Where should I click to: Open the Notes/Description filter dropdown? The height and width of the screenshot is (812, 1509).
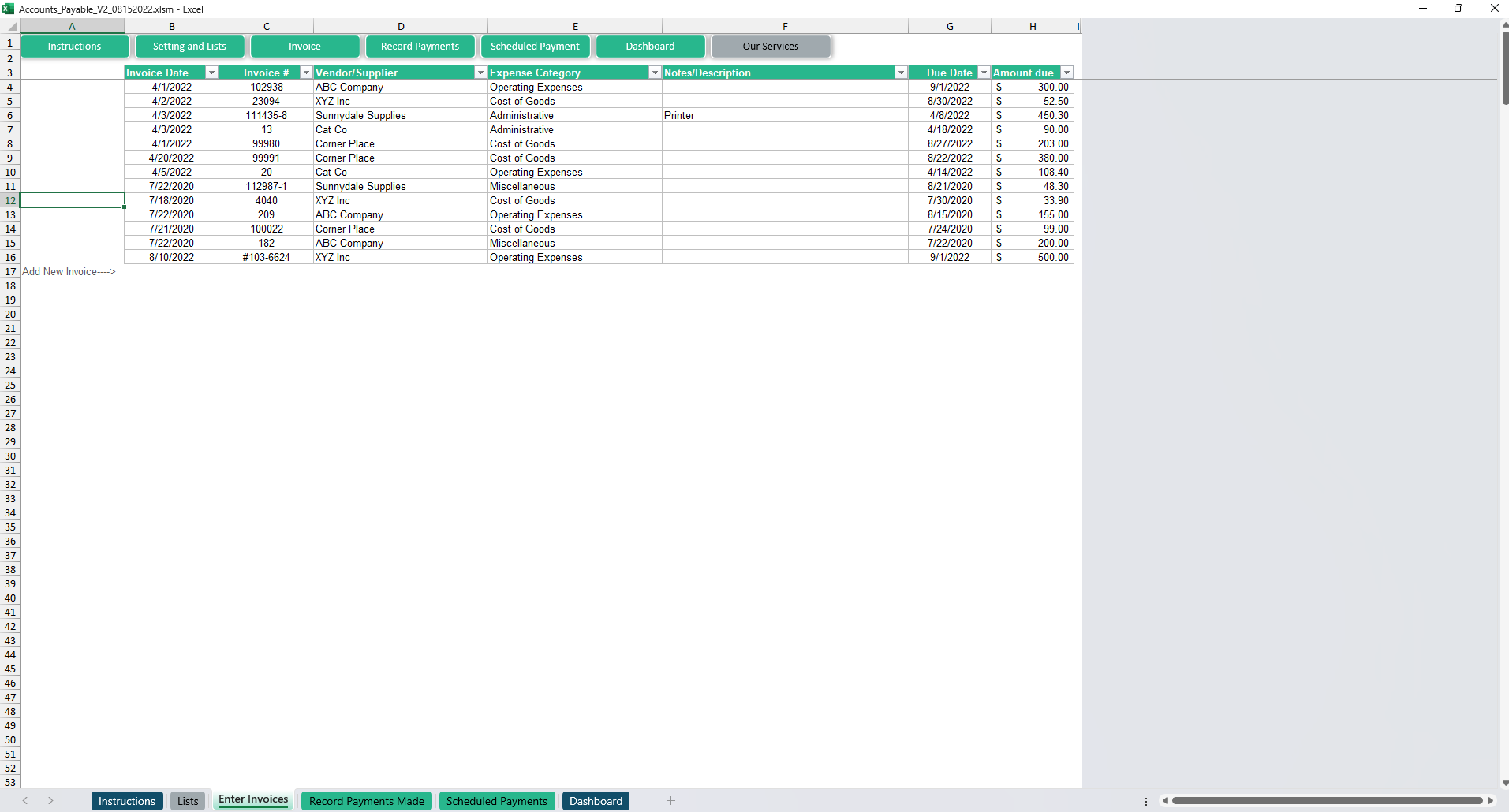tap(901, 73)
